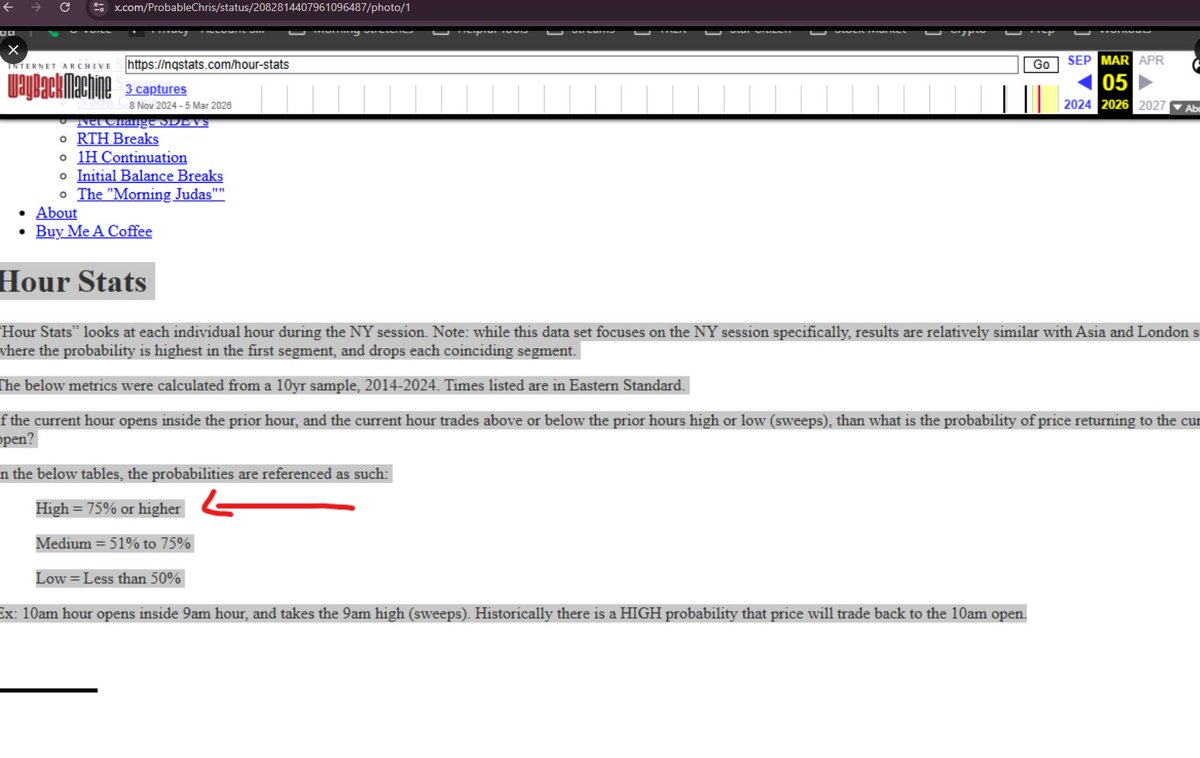Select the '8 Nov 2024 - 5 Mar 2026' date range
Image resolution: width=1200 pixels, height=758 pixels.
[x=180, y=105]
